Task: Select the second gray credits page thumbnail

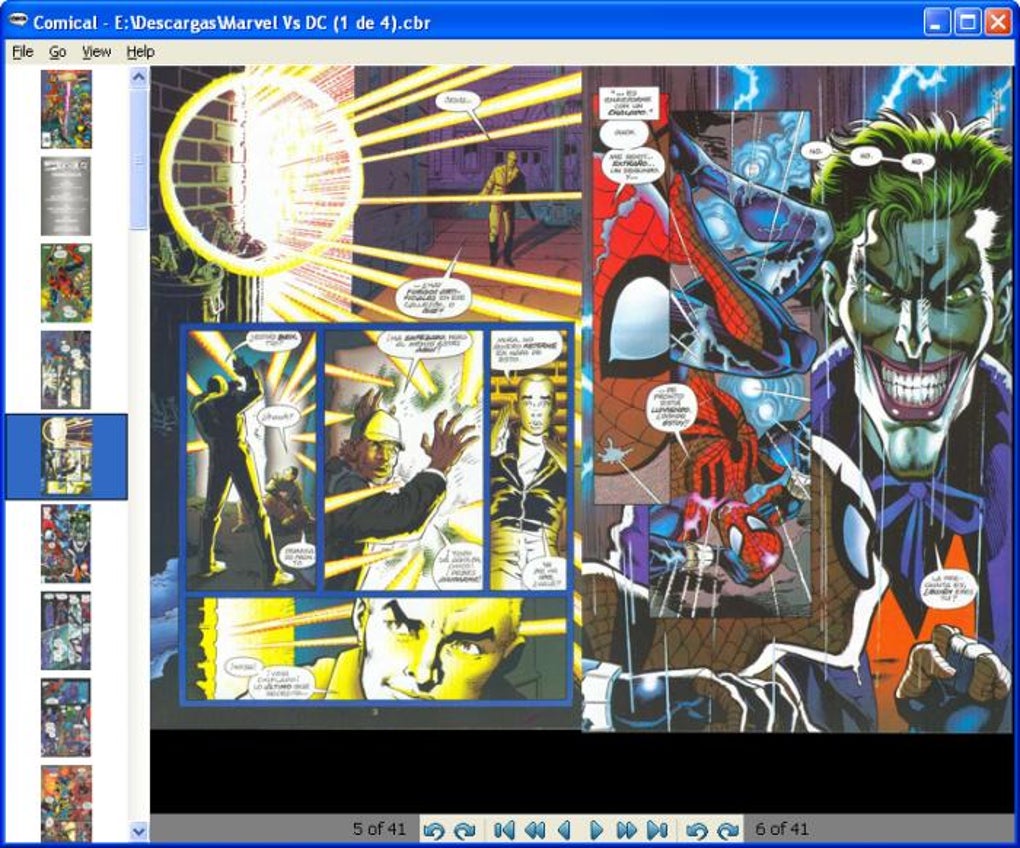Action: tap(66, 196)
